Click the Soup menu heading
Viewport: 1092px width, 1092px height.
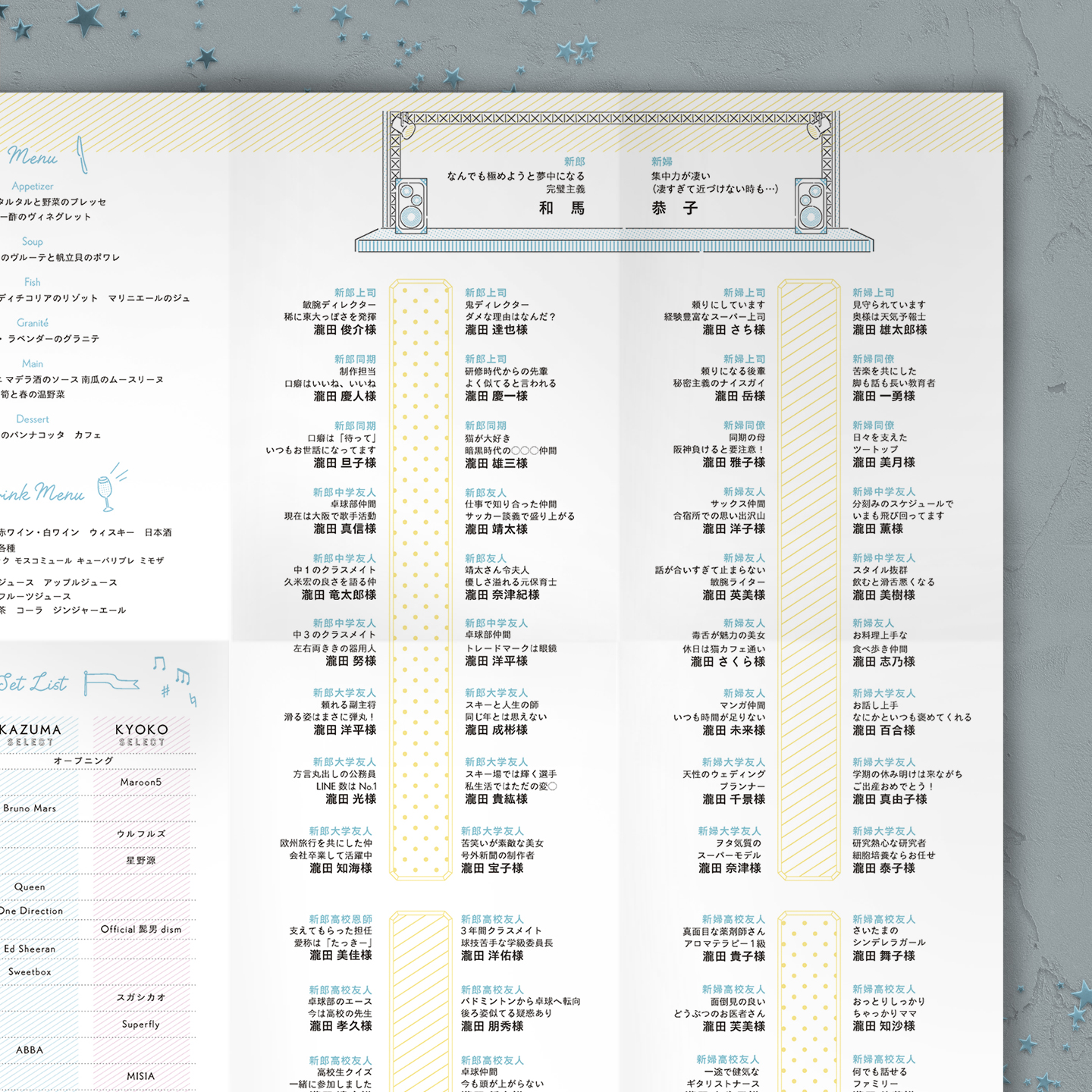point(33,241)
